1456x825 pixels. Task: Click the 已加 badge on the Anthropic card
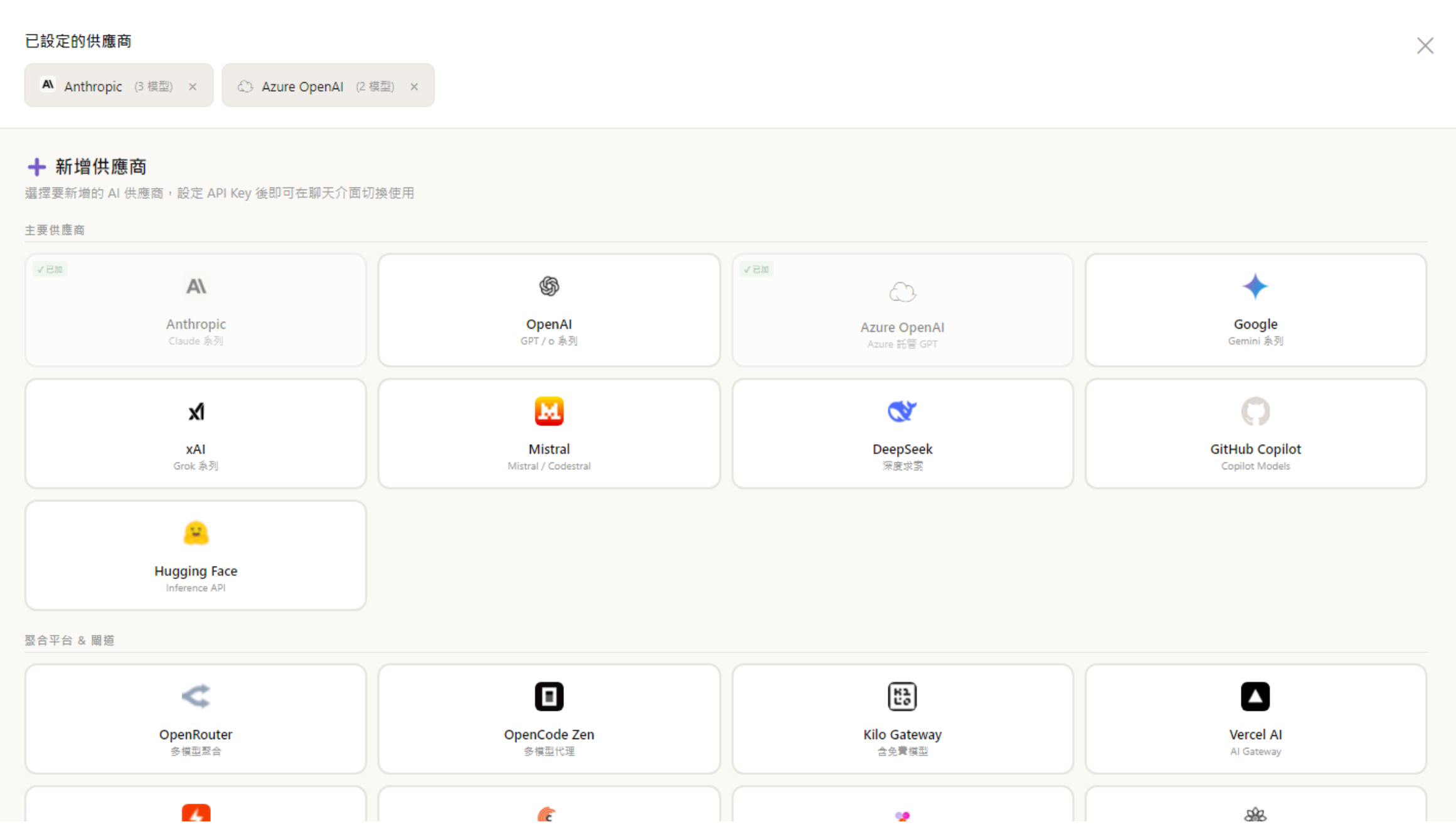point(50,269)
